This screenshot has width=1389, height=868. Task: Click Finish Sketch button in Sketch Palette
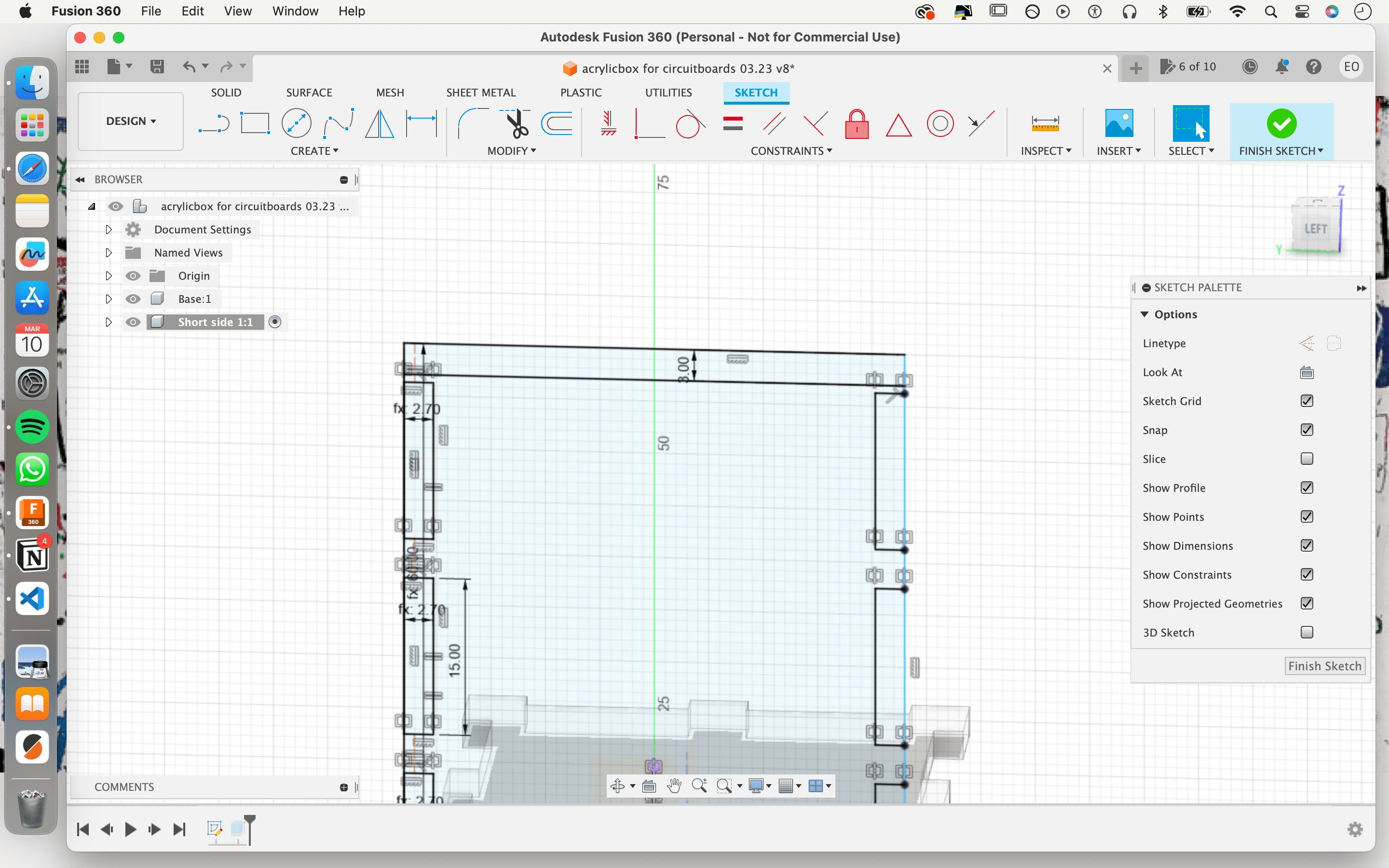point(1325,666)
